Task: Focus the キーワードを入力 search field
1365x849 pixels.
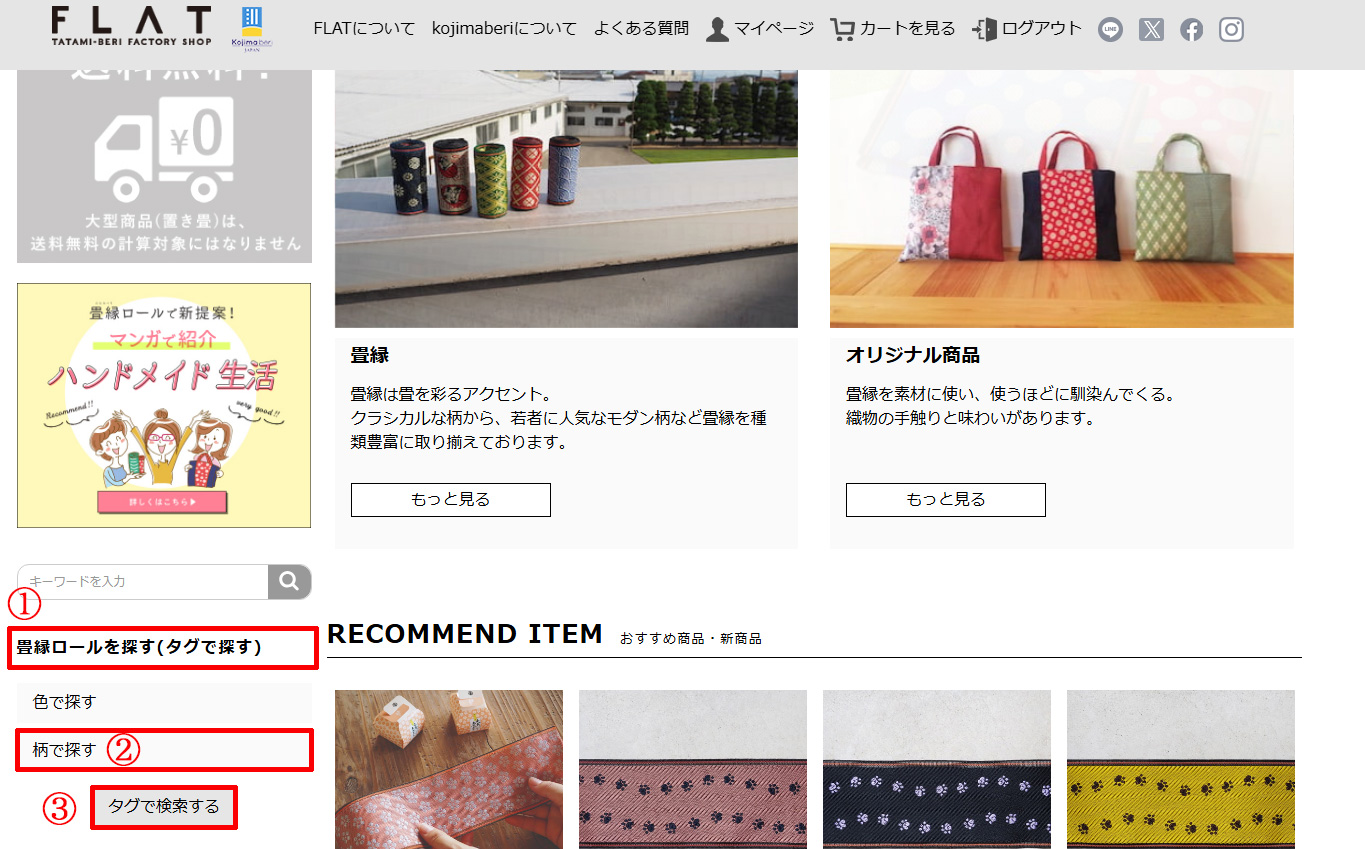Action: tap(143, 581)
